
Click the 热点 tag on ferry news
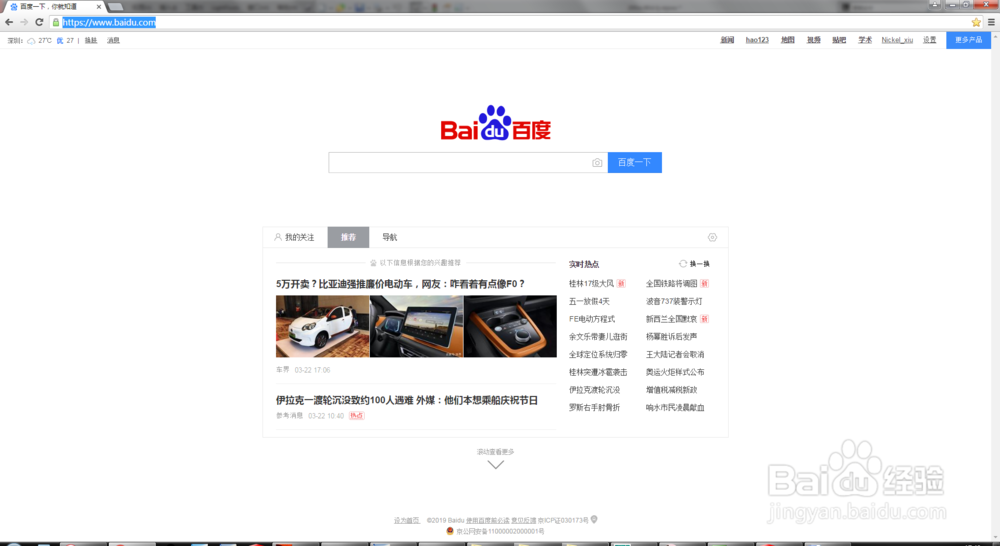(357, 416)
